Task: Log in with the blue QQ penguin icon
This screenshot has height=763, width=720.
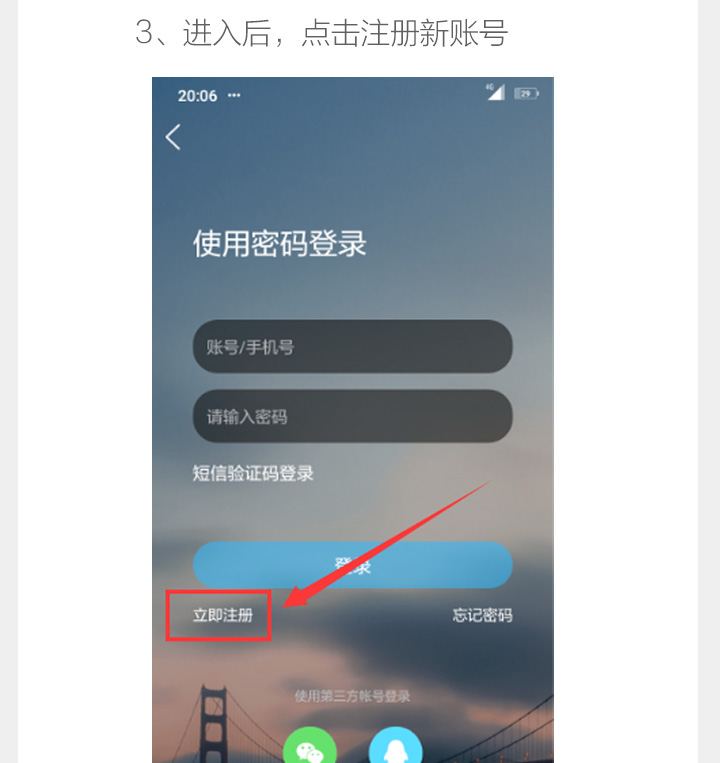Action: coord(396,745)
